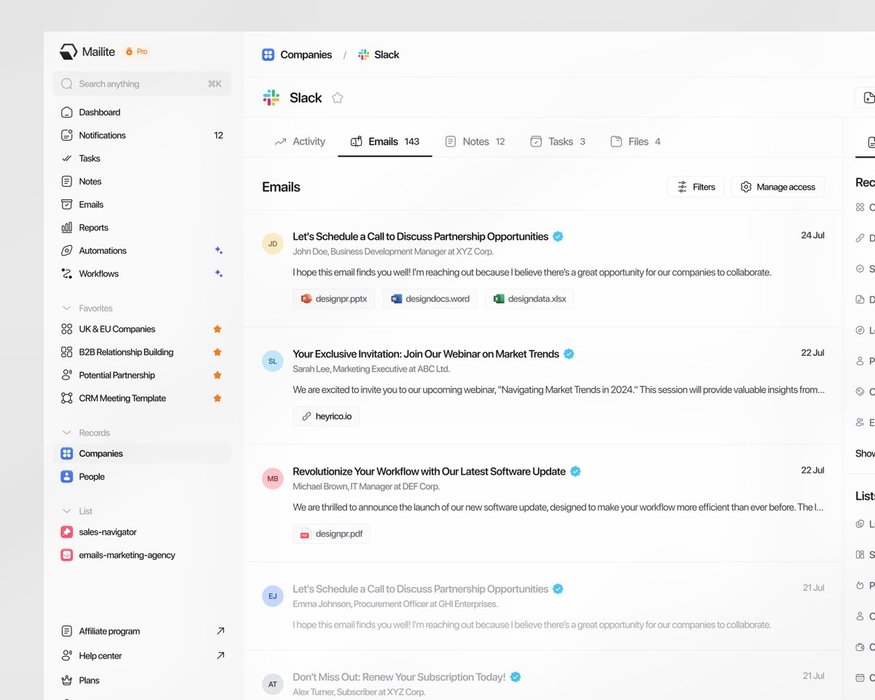Image resolution: width=875 pixels, height=700 pixels.
Task: Click the Search anything field
Action: point(140,84)
